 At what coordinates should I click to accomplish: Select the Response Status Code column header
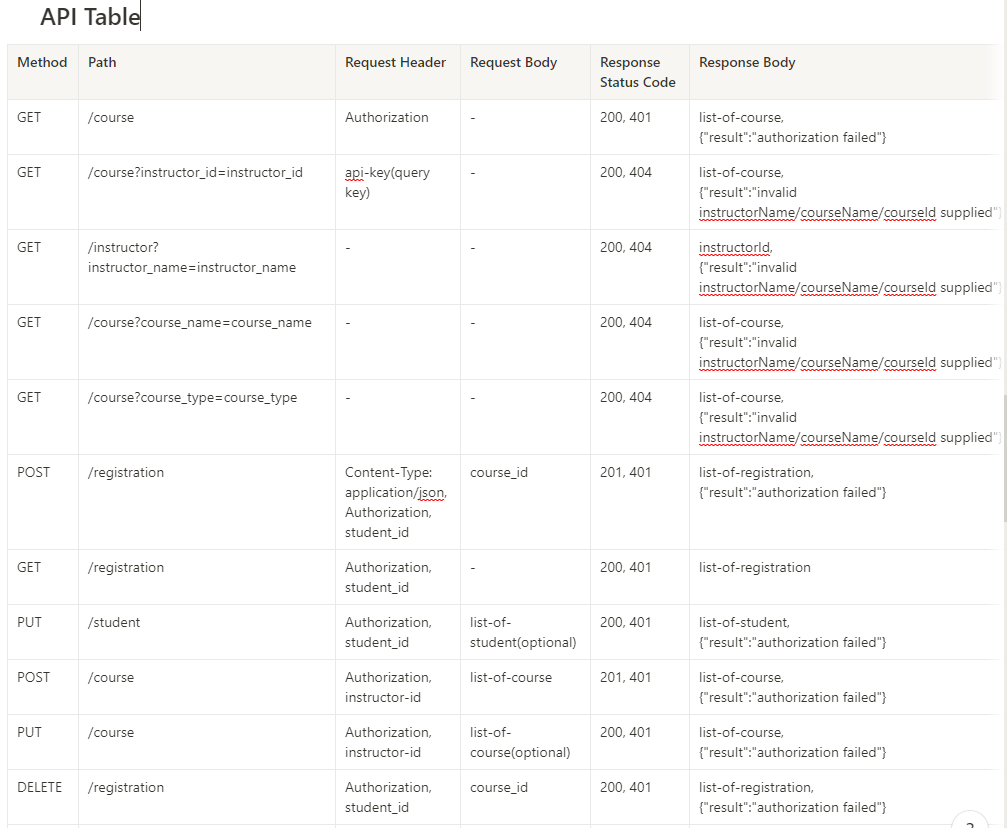(638, 72)
